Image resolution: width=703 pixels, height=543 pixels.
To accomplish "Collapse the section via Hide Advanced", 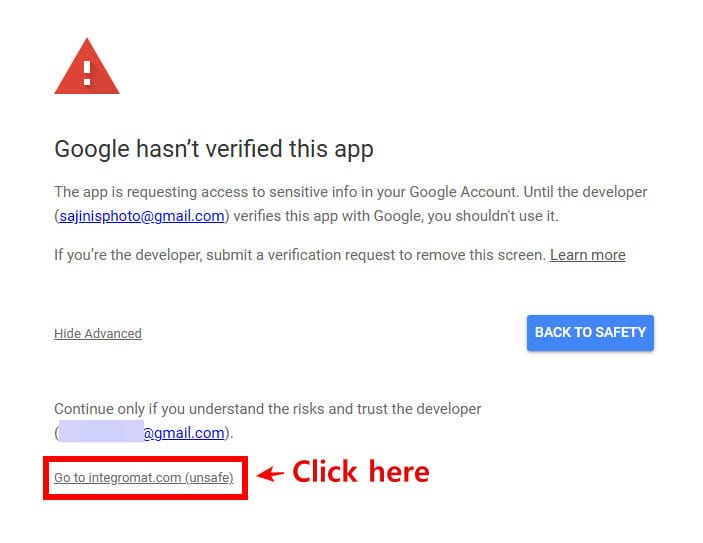I will click(x=98, y=333).
